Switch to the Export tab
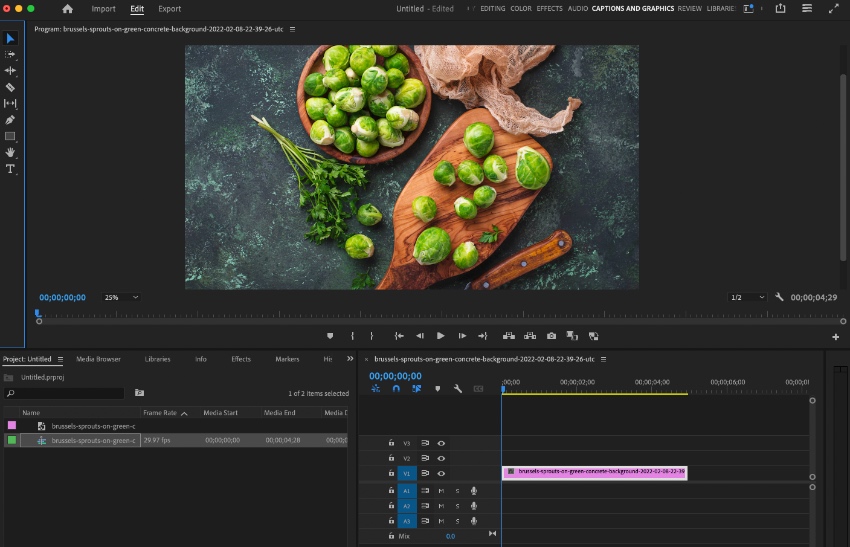Image resolution: width=850 pixels, height=547 pixels. 170,9
